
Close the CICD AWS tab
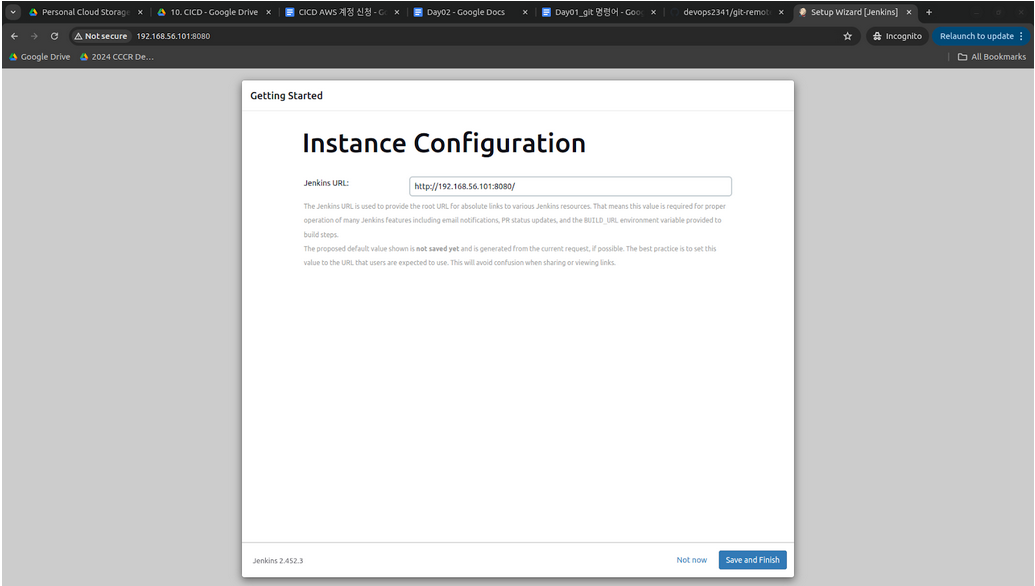(397, 12)
